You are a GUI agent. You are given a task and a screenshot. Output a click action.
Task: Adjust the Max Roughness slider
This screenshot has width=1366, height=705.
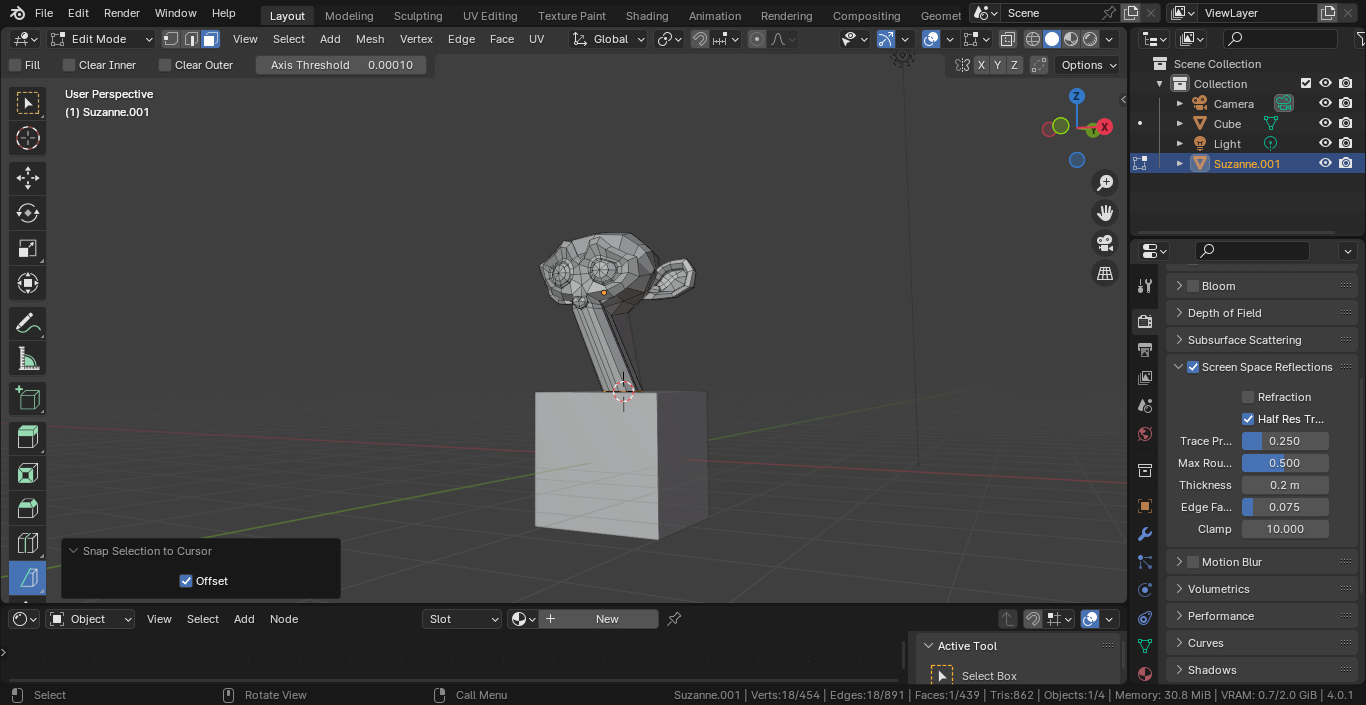pyautogui.click(x=1285, y=463)
